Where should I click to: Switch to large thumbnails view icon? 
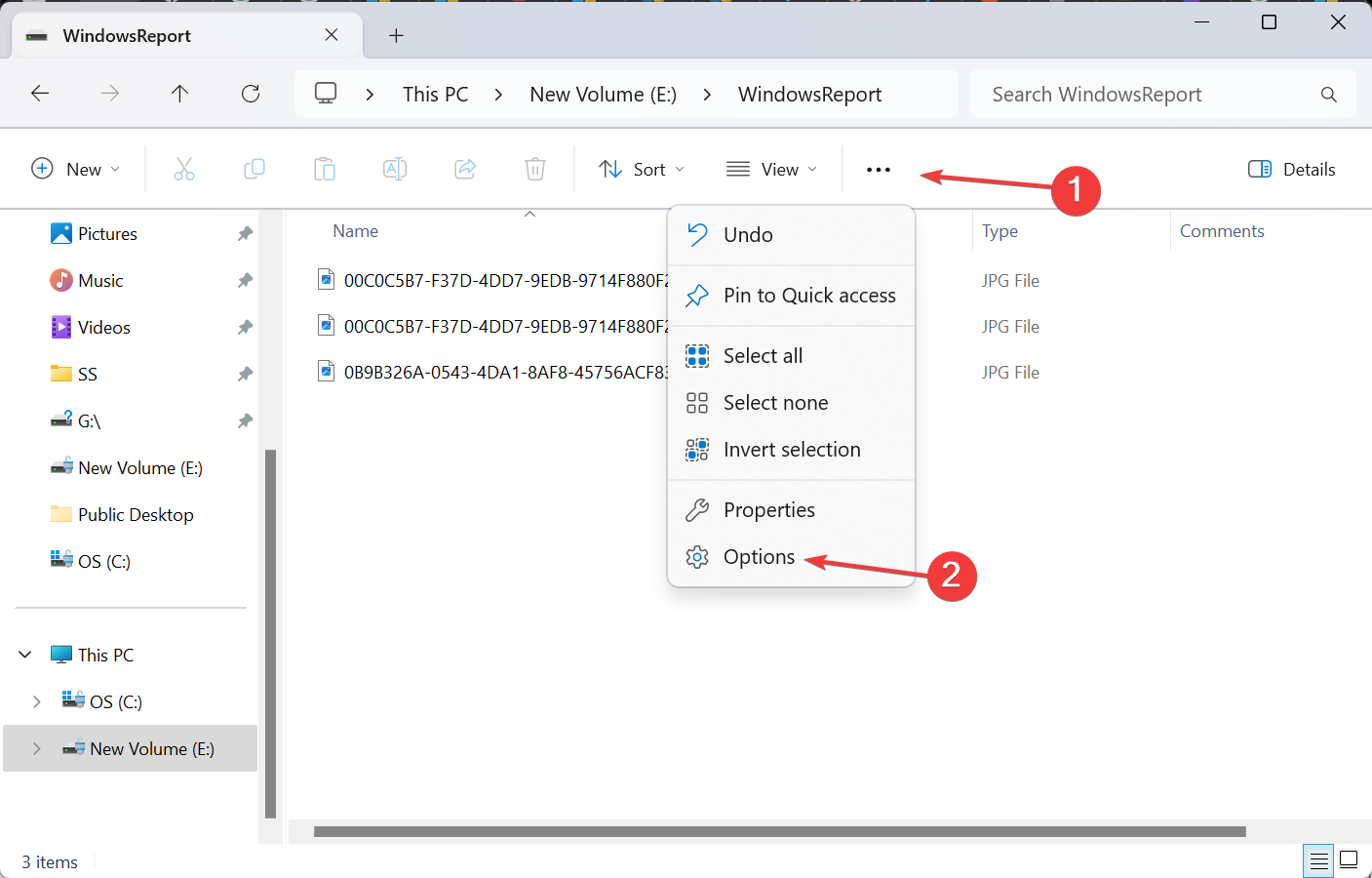click(x=1349, y=860)
